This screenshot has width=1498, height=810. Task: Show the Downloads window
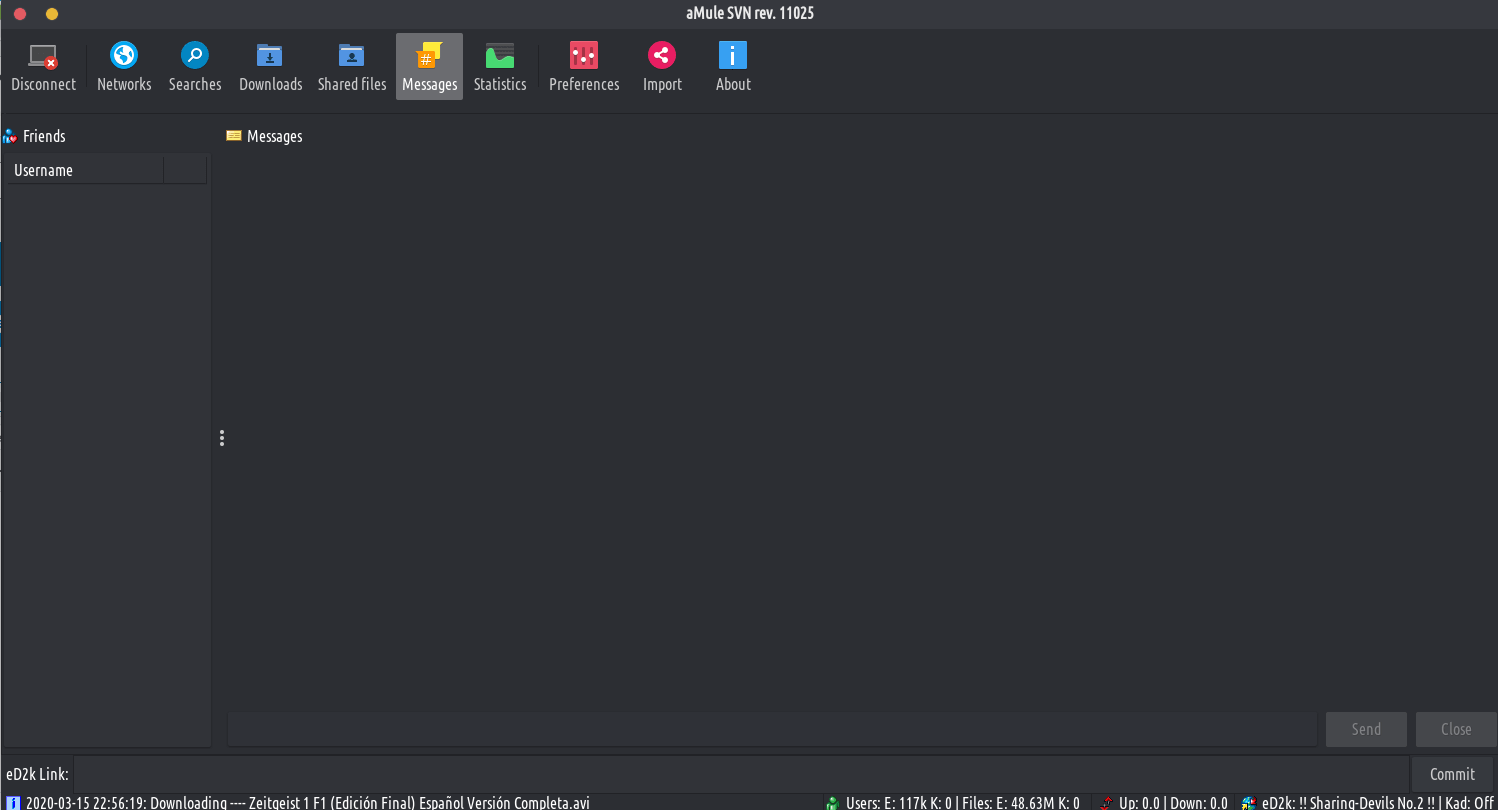(270, 67)
